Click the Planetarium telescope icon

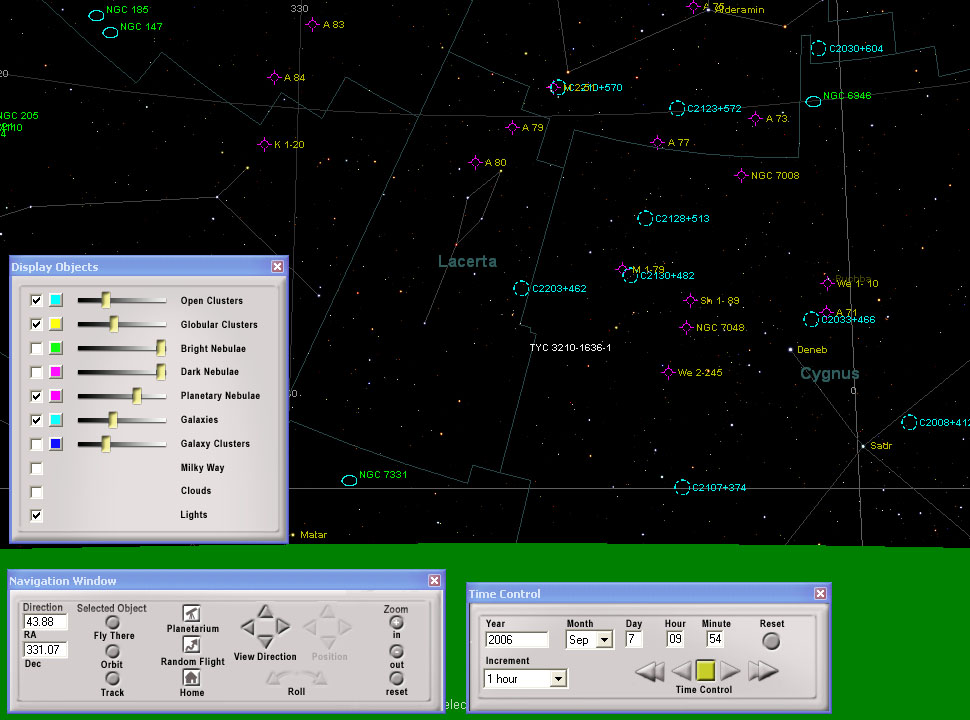tap(192, 613)
